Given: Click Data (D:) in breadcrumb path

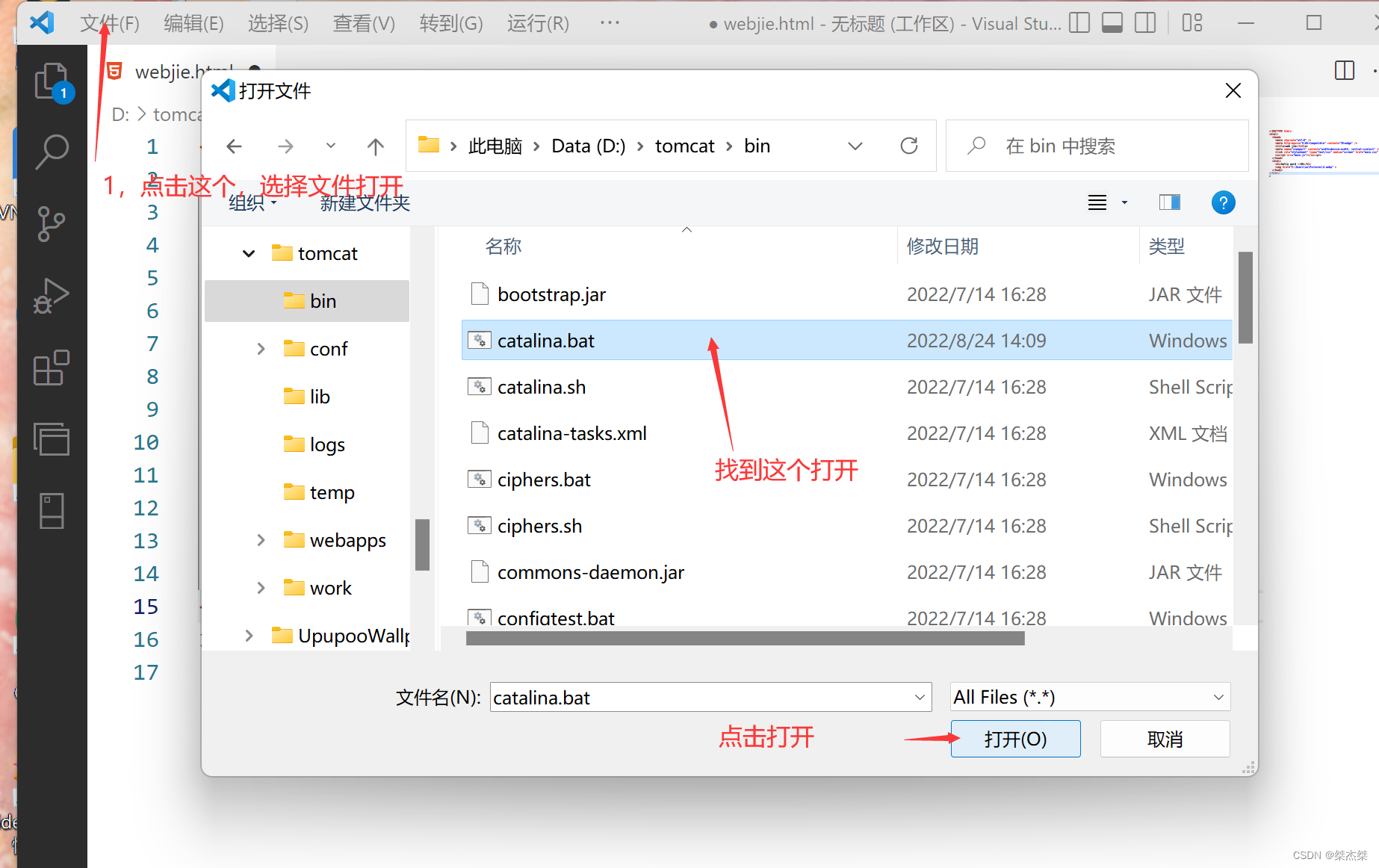Looking at the screenshot, I should [589, 146].
